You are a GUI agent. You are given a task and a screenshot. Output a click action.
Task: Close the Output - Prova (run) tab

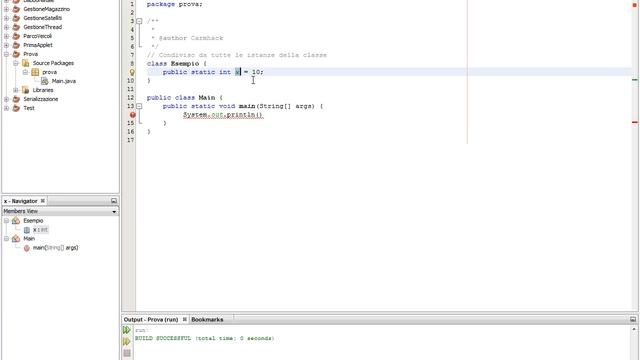point(184,319)
